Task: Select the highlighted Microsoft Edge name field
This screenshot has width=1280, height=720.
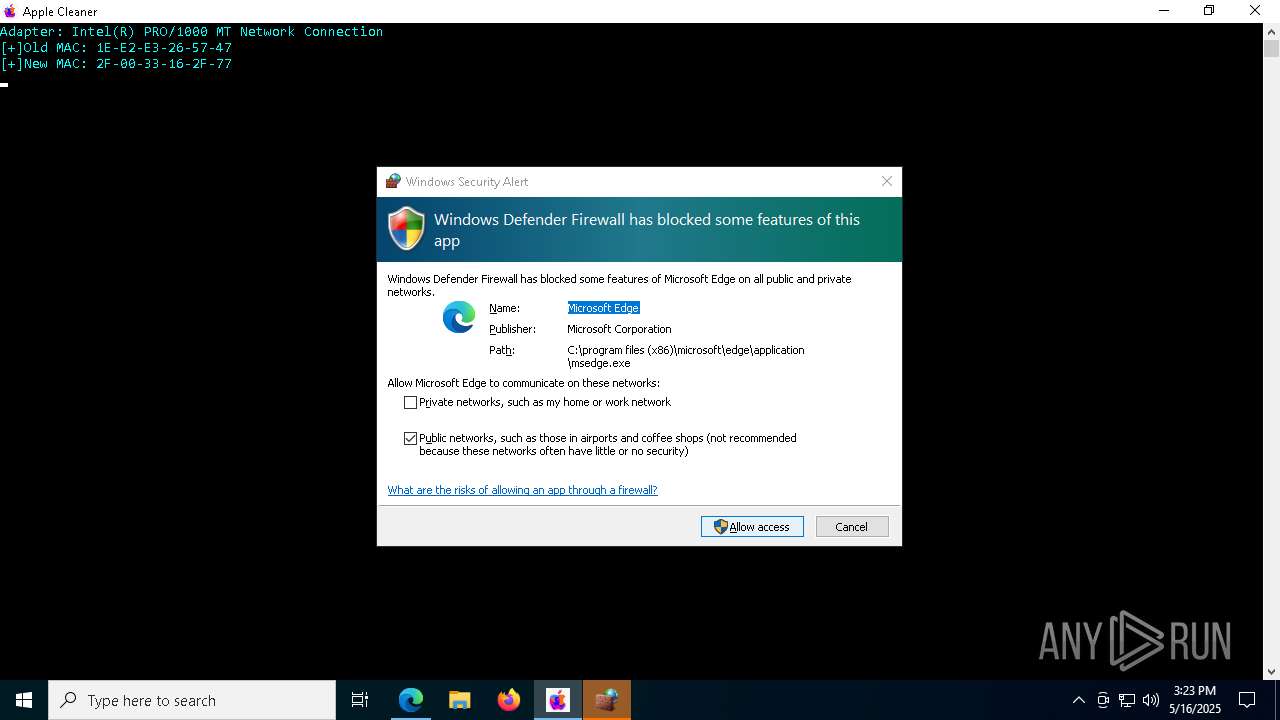Action: 603,308
